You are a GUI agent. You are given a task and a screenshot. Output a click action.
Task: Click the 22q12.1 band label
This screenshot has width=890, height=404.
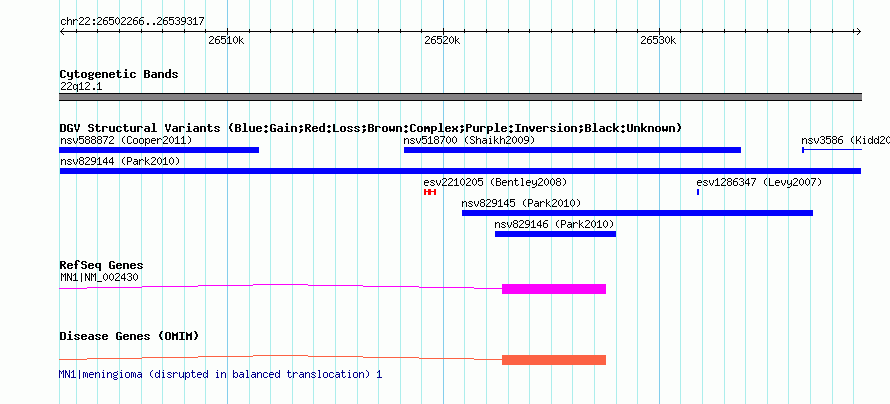(x=81, y=87)
